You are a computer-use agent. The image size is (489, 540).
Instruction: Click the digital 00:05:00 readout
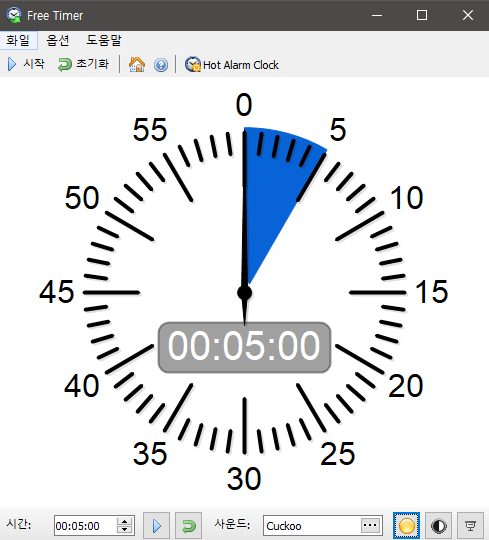pyautogui.click(x=244, y=347)
